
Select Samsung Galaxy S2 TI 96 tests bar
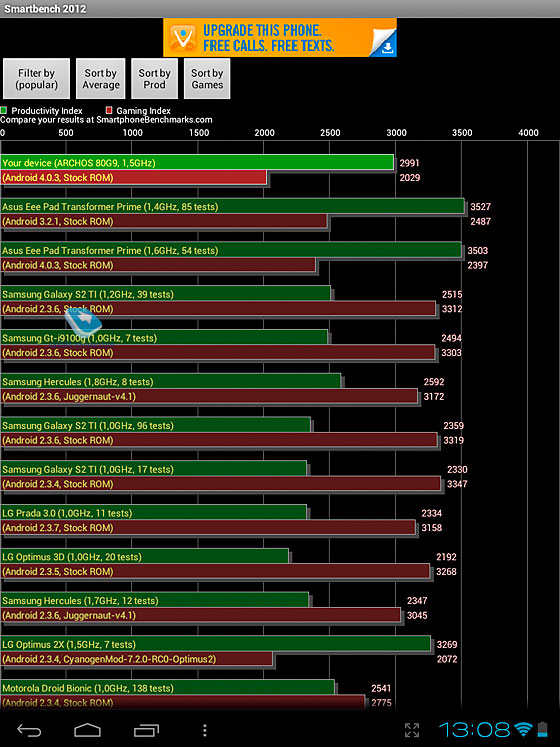tap(155, 426)
